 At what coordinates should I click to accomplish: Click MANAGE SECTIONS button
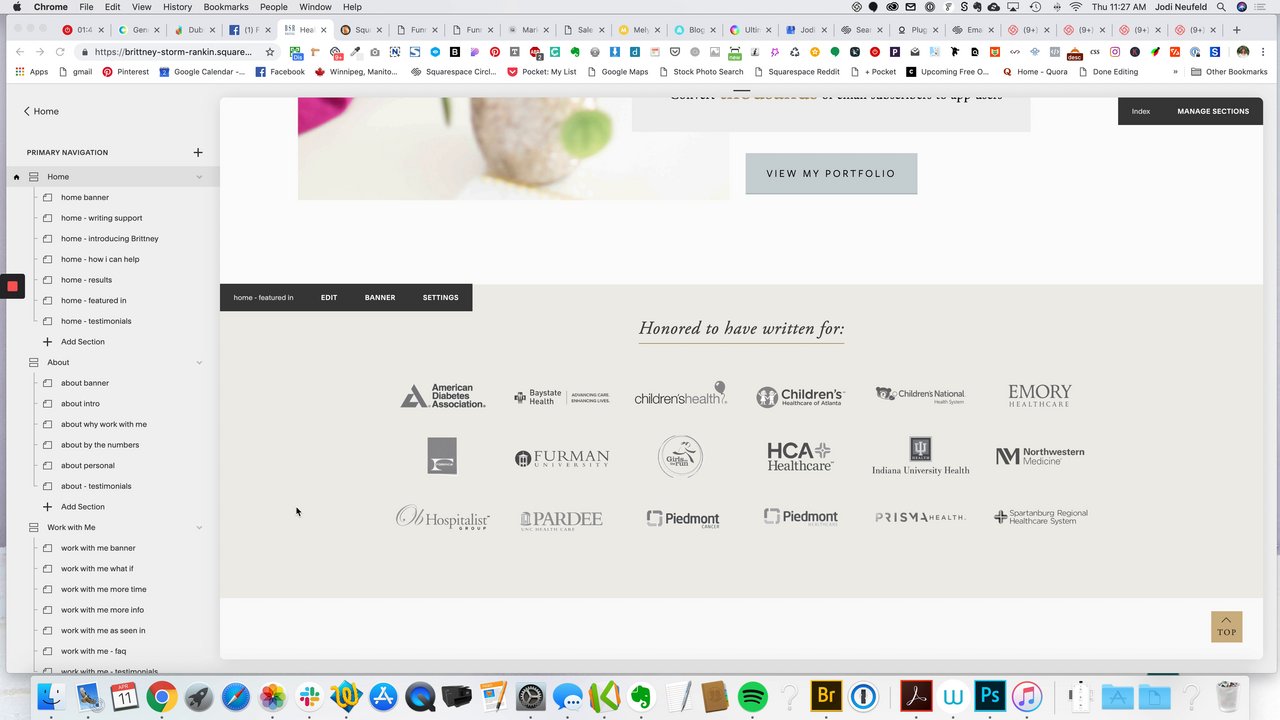coord(1213,111)
